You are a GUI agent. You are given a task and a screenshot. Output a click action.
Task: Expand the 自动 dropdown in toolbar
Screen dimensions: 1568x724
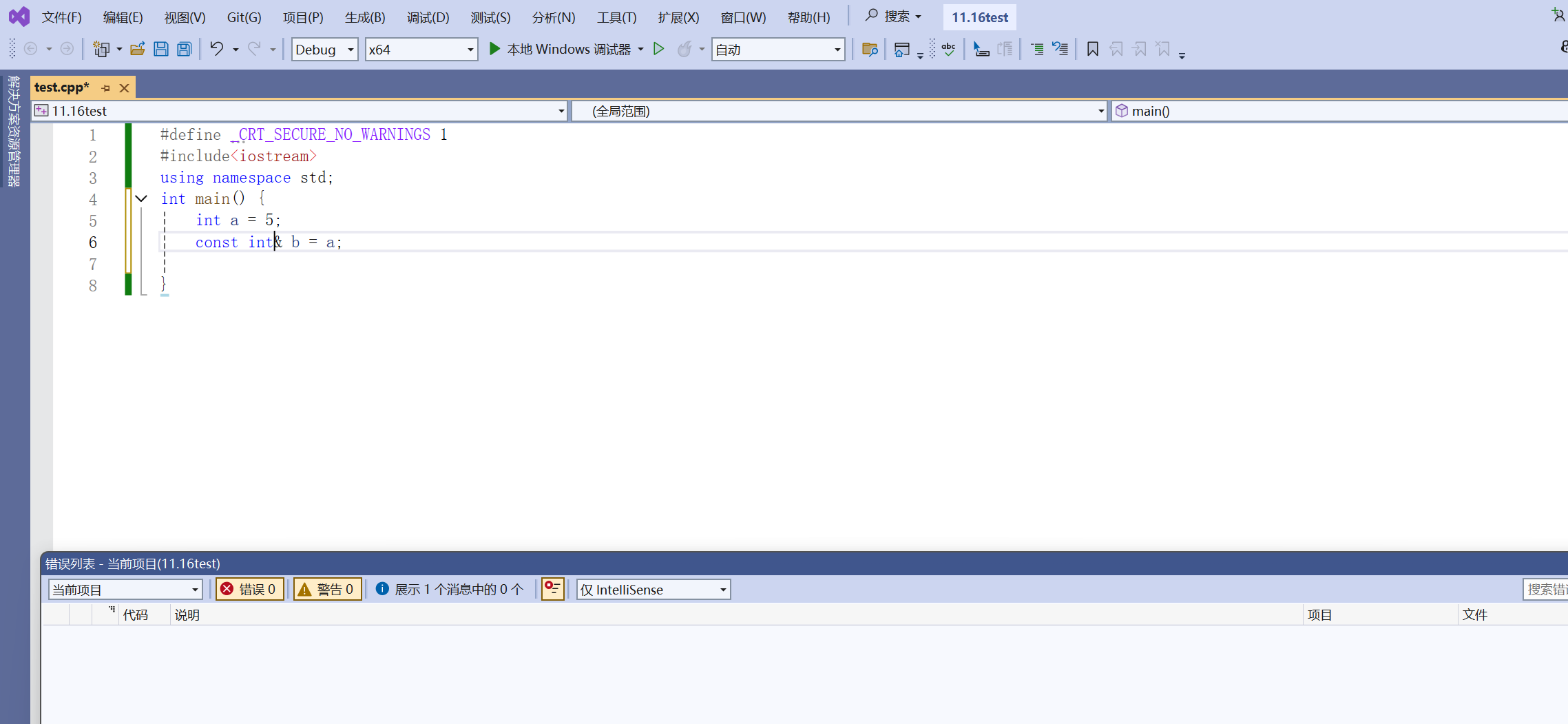click(x=777, y=50)
